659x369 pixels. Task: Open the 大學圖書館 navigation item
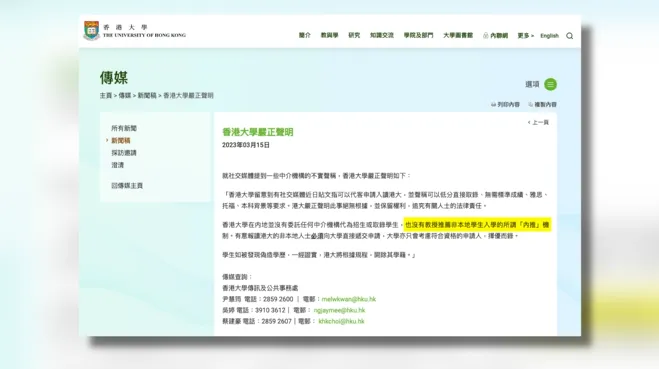pyautogui.click(x=458, y=35)
